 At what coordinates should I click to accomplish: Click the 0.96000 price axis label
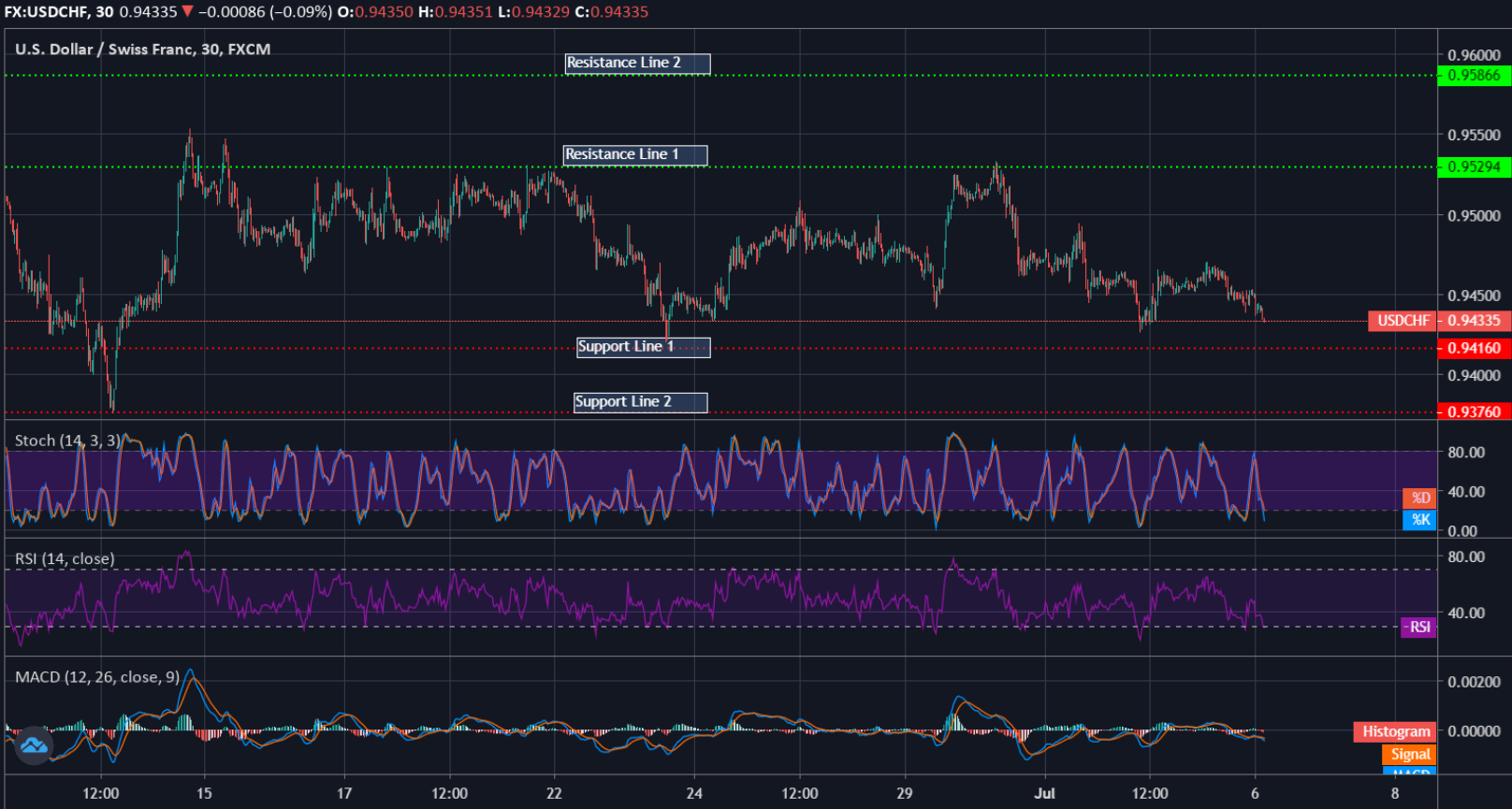tap(1474, 55)
